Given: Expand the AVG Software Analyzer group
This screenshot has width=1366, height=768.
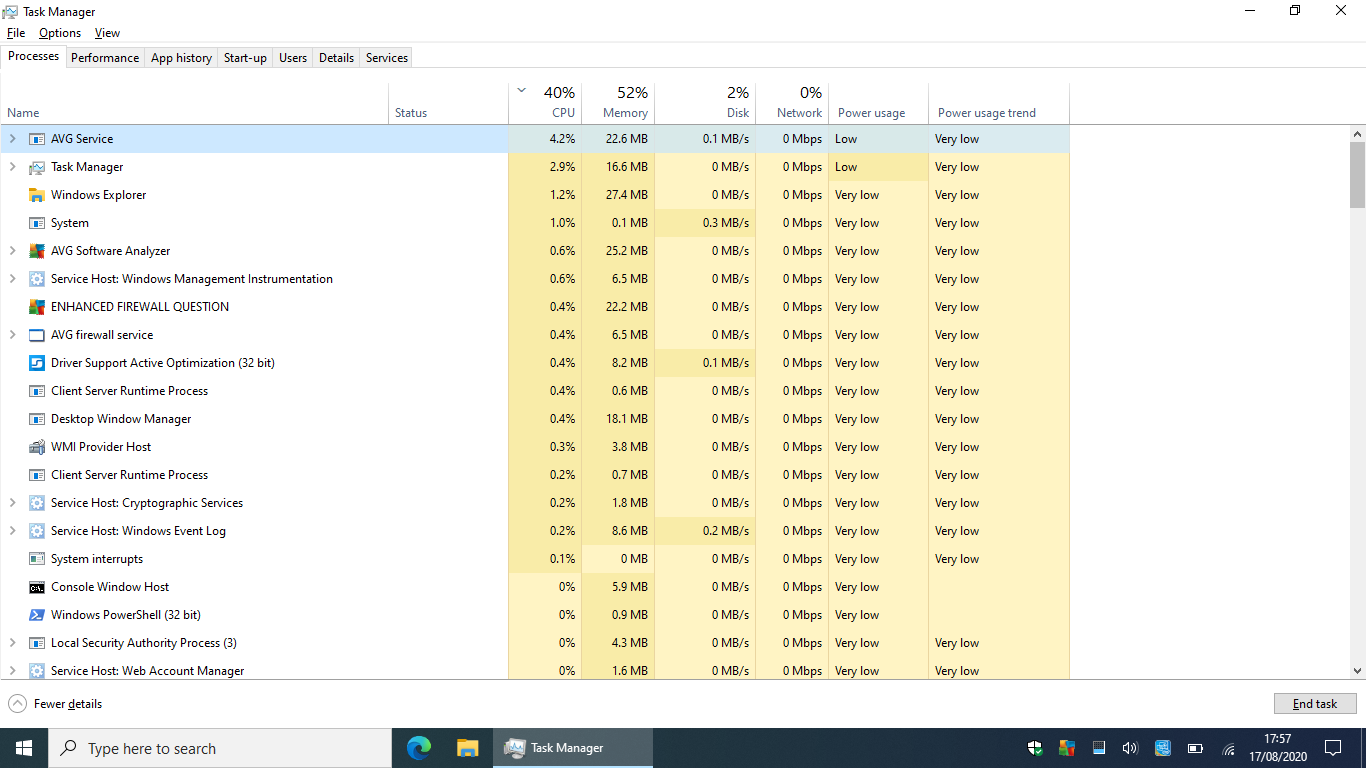Looking at the screenshot, I should [x=13, y=251].
